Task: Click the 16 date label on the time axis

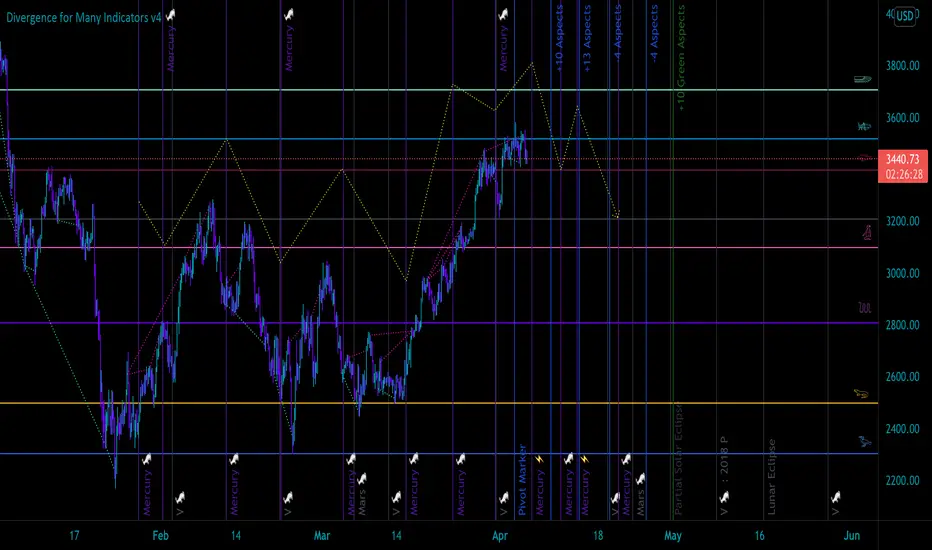Action: click(760, 535)
